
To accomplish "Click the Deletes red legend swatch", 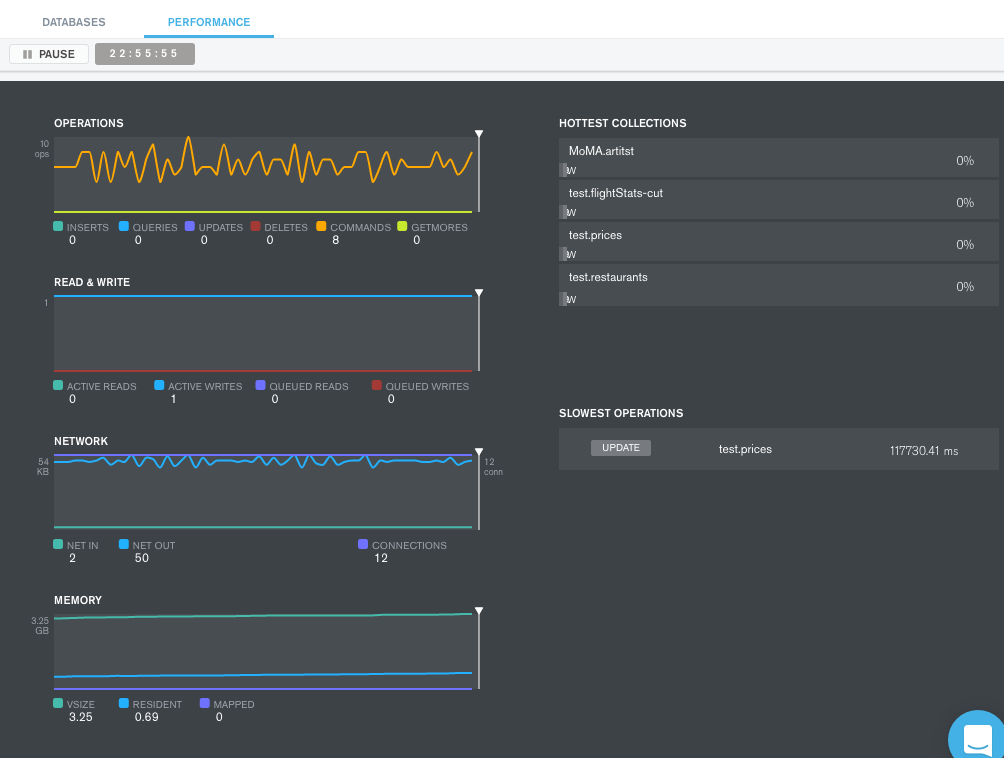I will (x=256, y=227).
